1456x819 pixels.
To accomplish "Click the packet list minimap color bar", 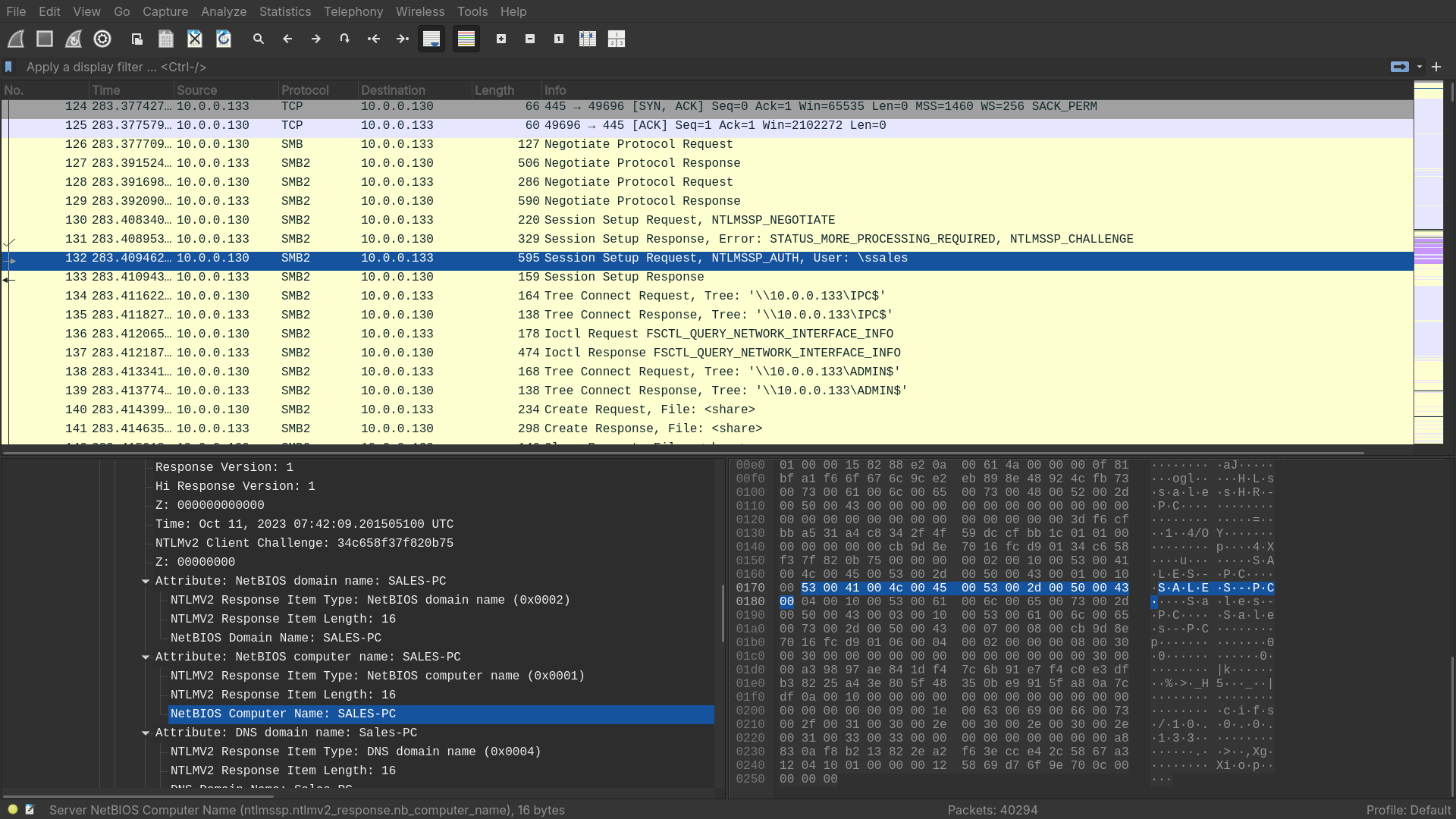I will [x=1429, y=262].
